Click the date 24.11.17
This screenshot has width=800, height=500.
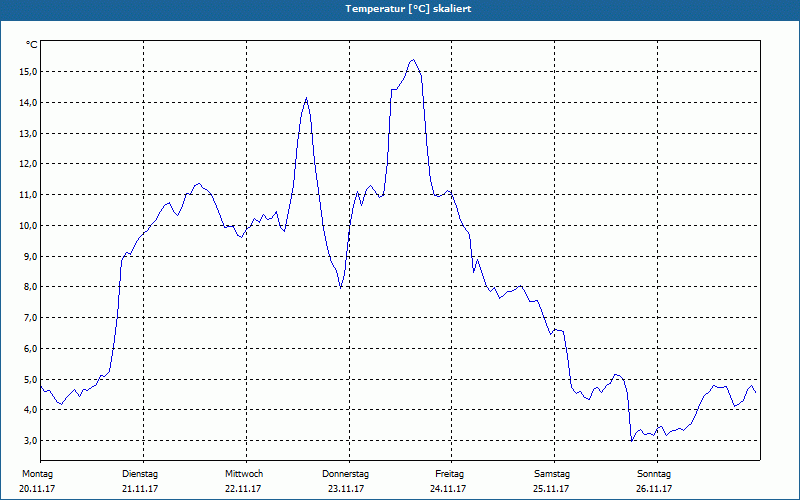448,489
